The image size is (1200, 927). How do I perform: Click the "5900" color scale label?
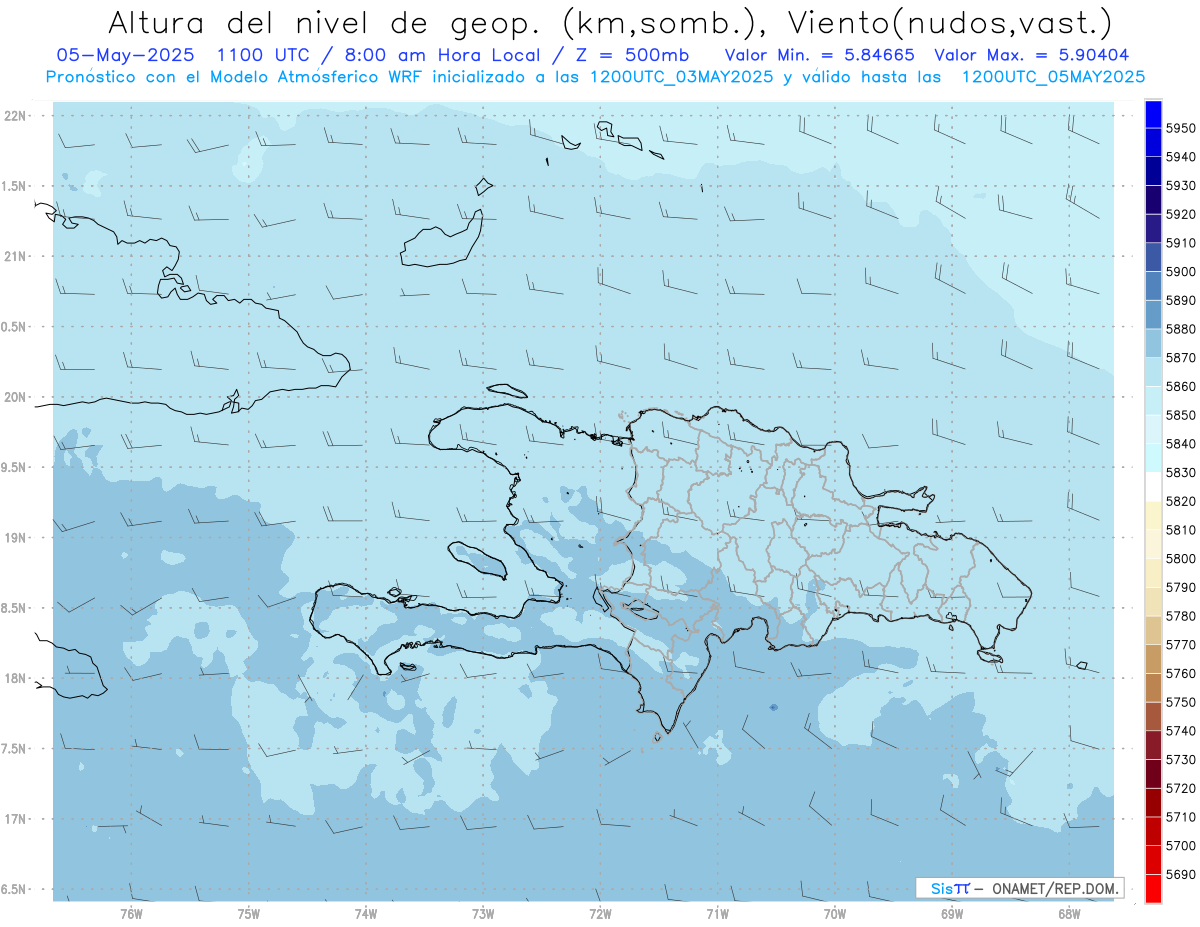(x=1180, y=272)
